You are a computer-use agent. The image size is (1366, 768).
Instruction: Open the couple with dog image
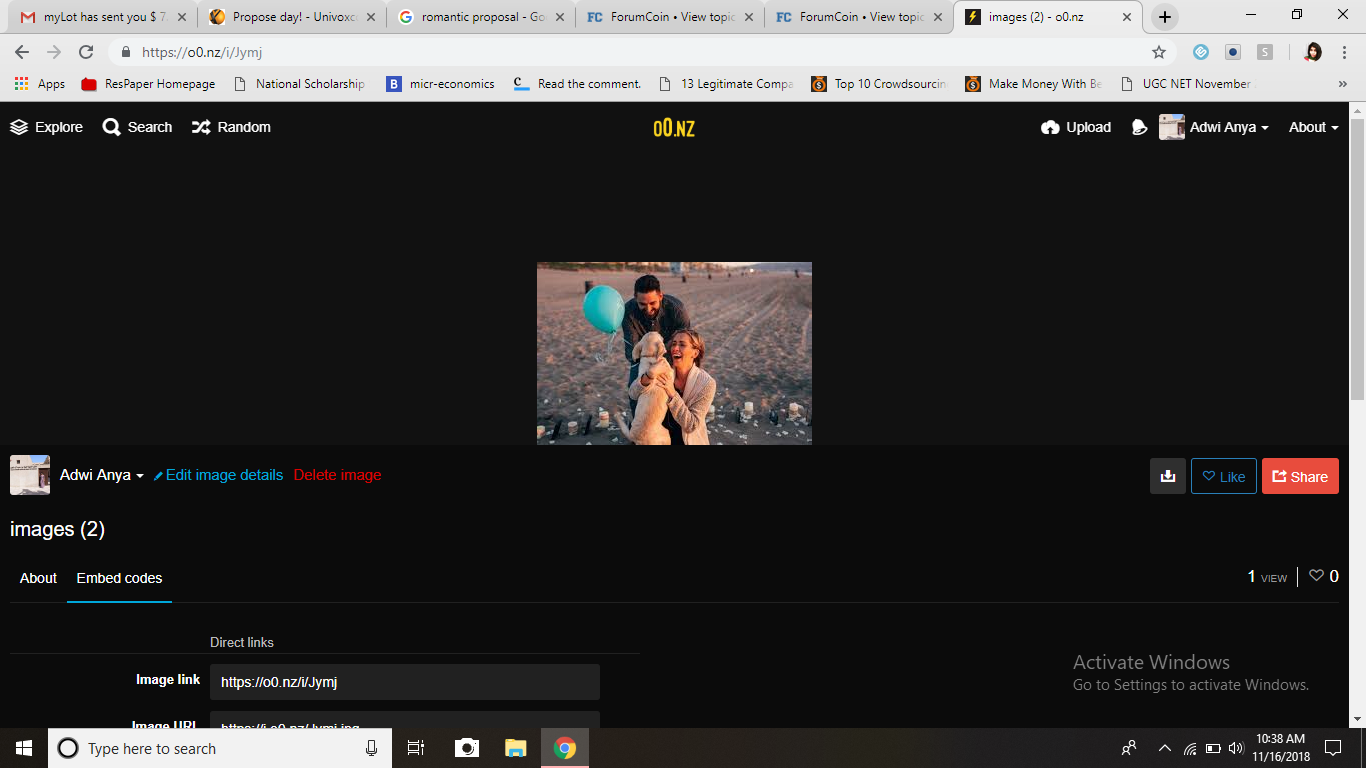click(674, 353)
